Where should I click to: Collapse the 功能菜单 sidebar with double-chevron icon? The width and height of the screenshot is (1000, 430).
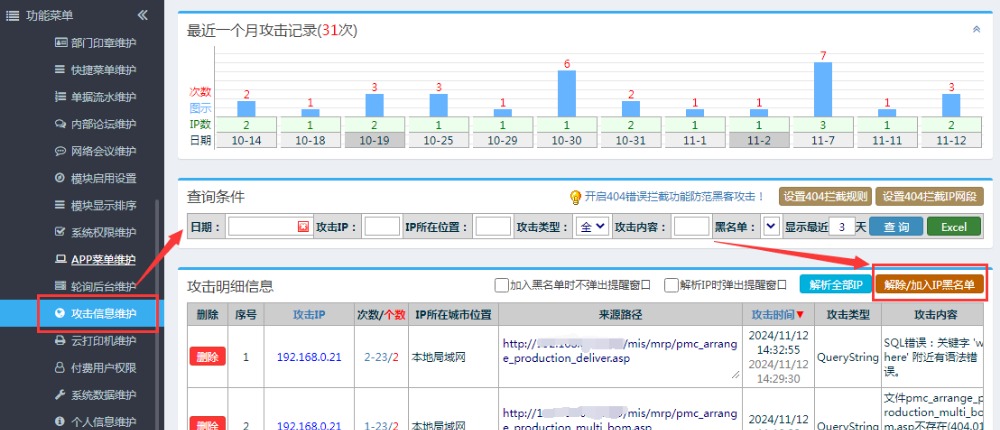point(143,15)
